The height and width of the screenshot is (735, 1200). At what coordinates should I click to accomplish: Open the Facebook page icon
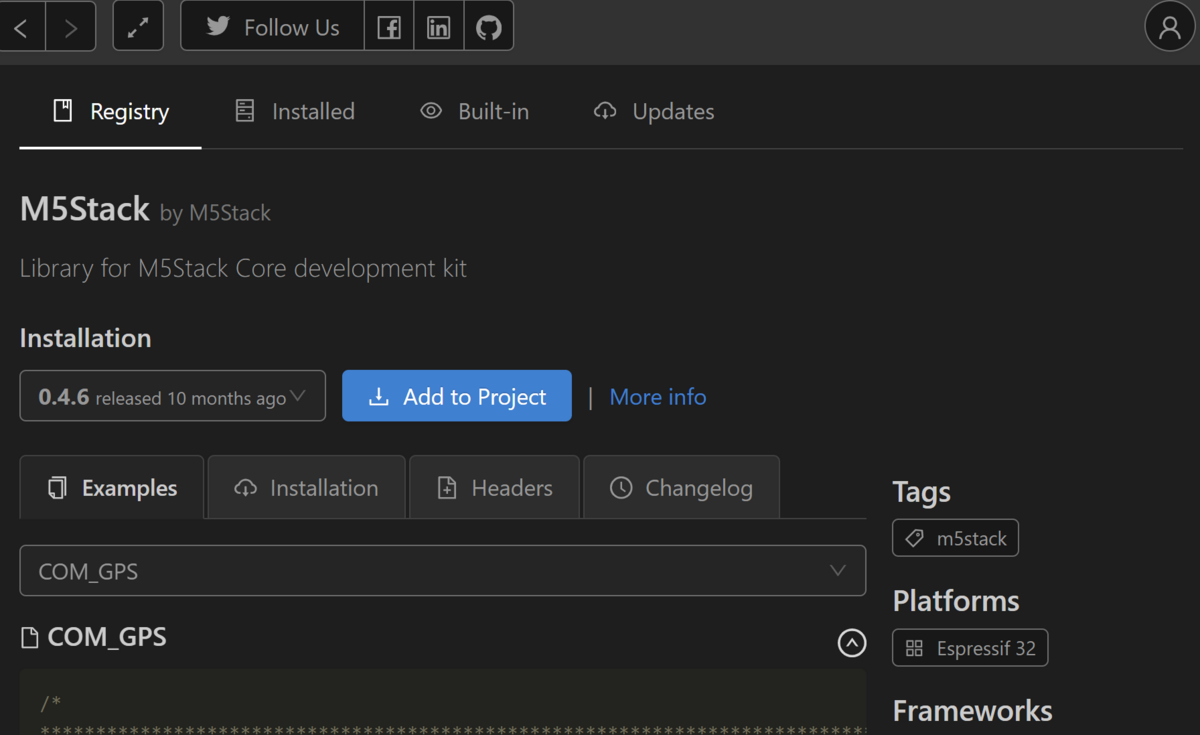pyautogui.click(x=389, y=26)
